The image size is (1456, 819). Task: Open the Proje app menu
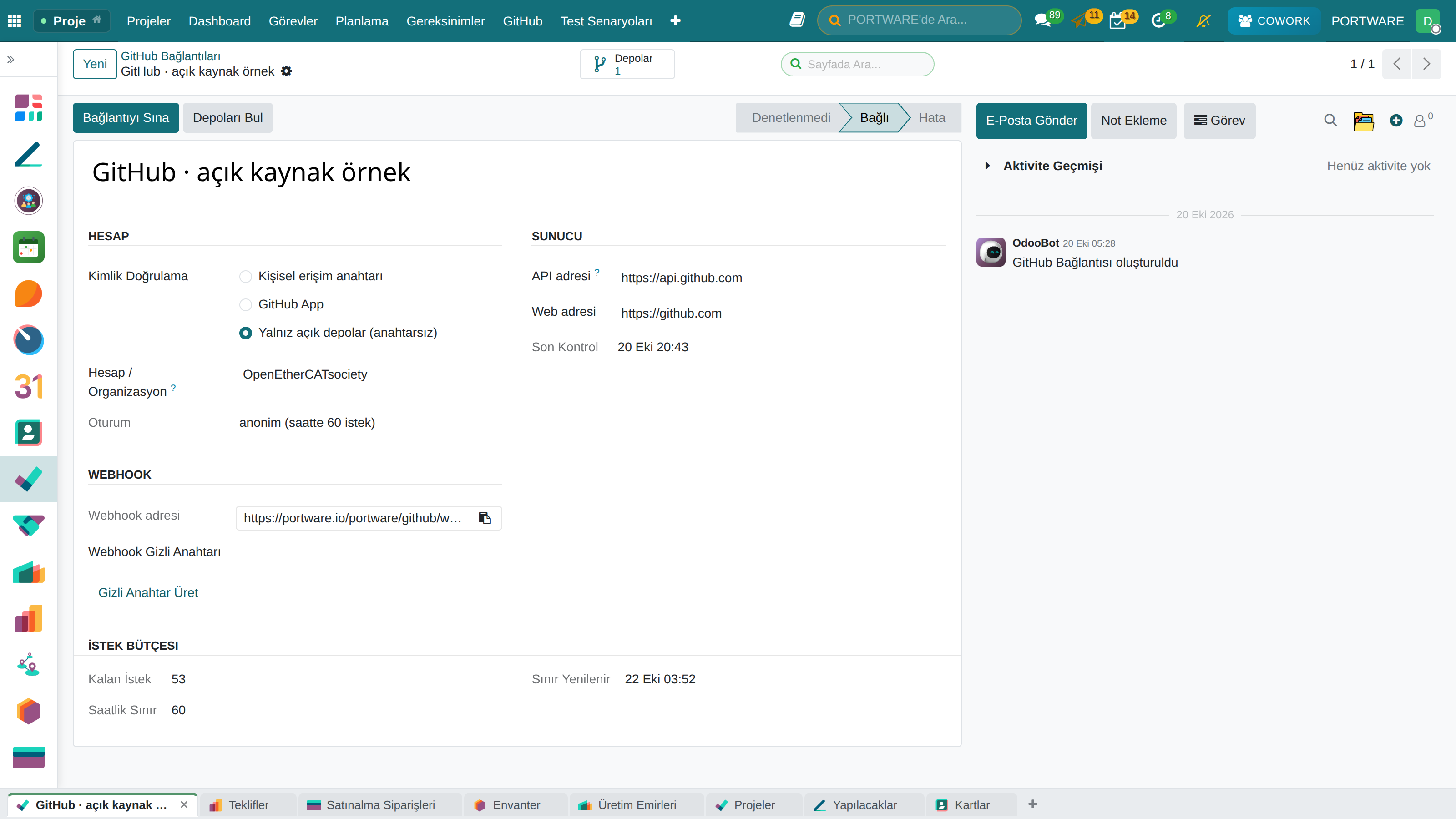71,21
